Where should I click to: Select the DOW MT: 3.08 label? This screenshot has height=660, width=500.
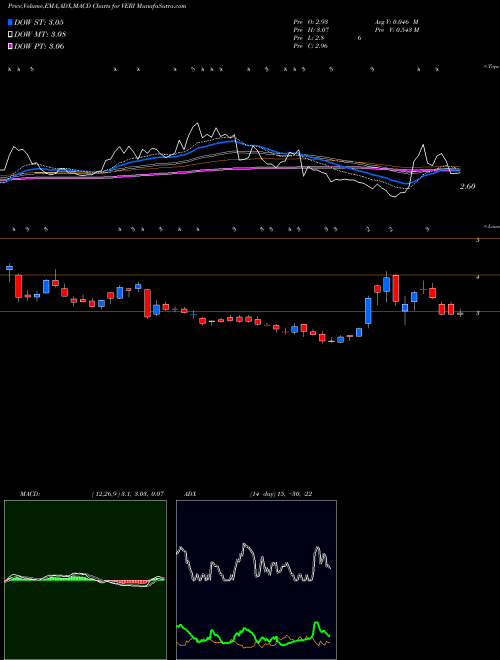pos(40,35)
